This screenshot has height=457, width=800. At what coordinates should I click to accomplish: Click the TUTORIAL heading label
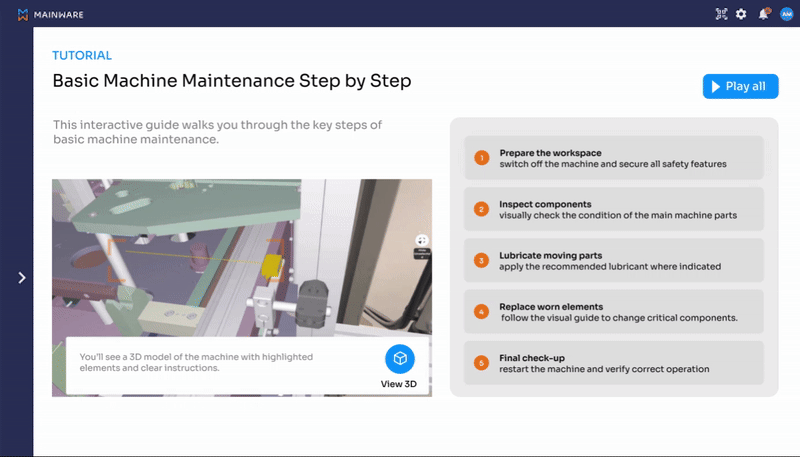point(82,56)
